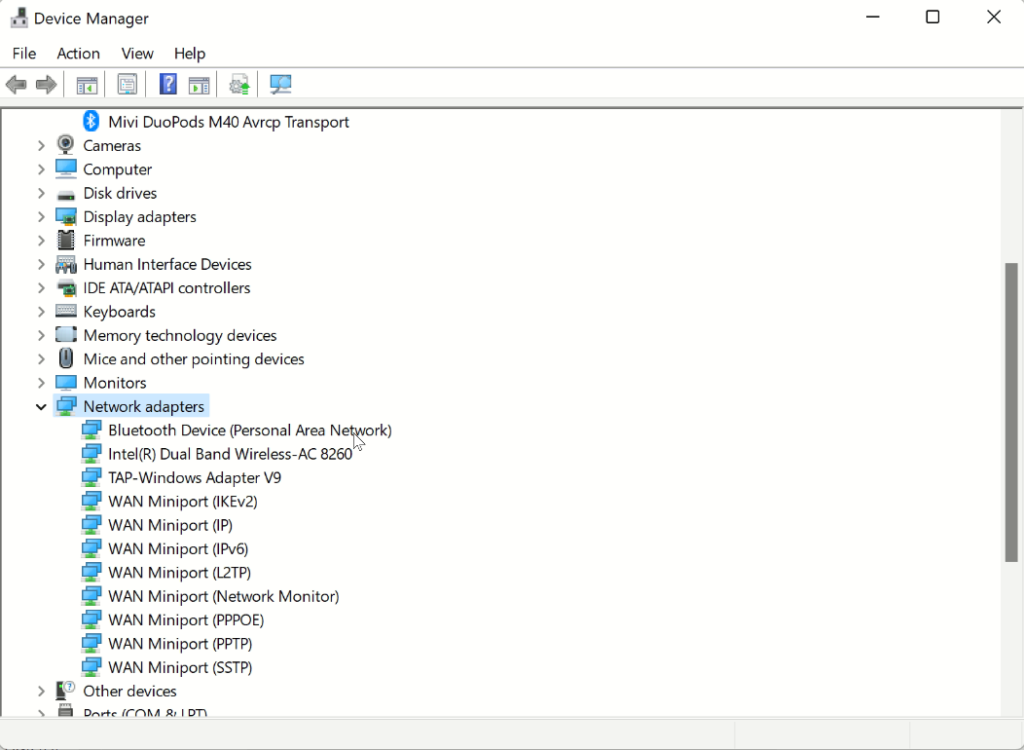Open Properties from the toolbar icon

pos(127,84)
